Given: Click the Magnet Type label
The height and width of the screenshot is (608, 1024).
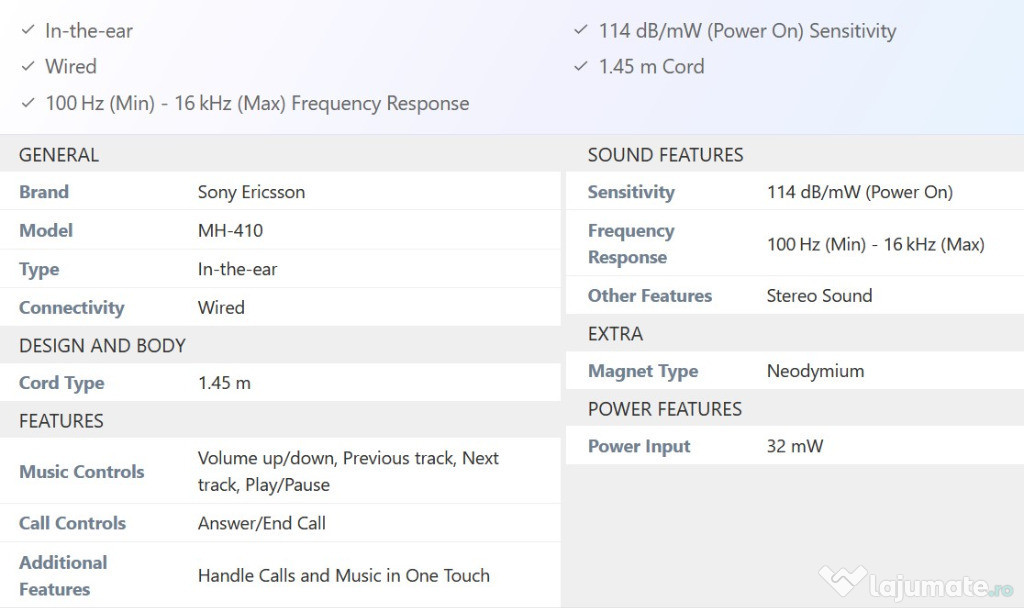Looking at the screenshot, I should tap(643, 371).
